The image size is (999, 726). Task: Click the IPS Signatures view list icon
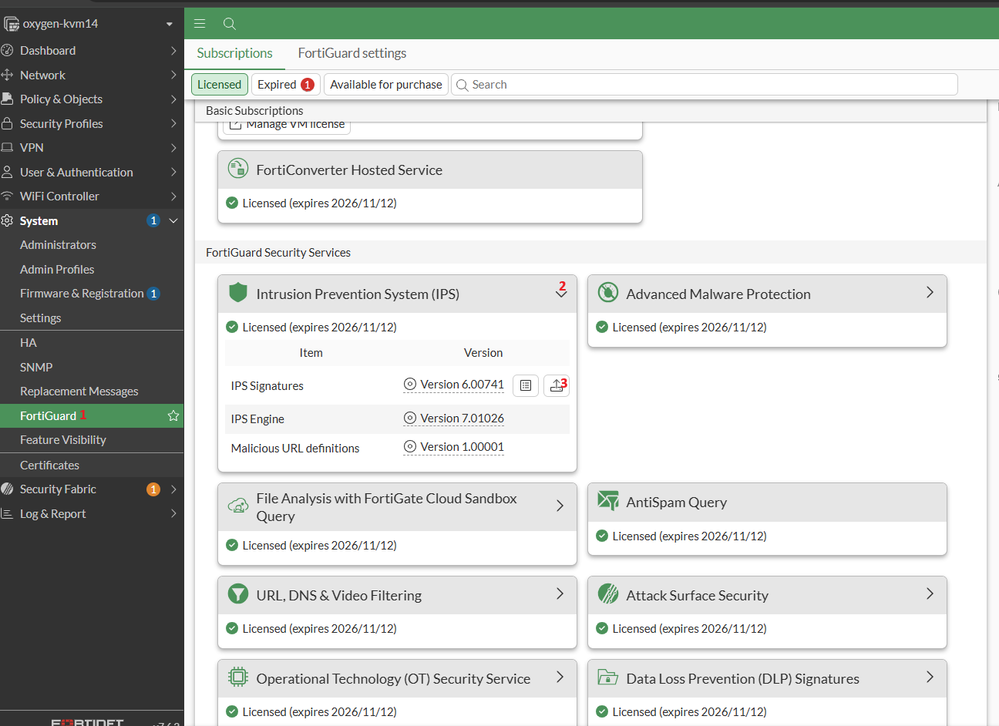(x=526, y=386)
